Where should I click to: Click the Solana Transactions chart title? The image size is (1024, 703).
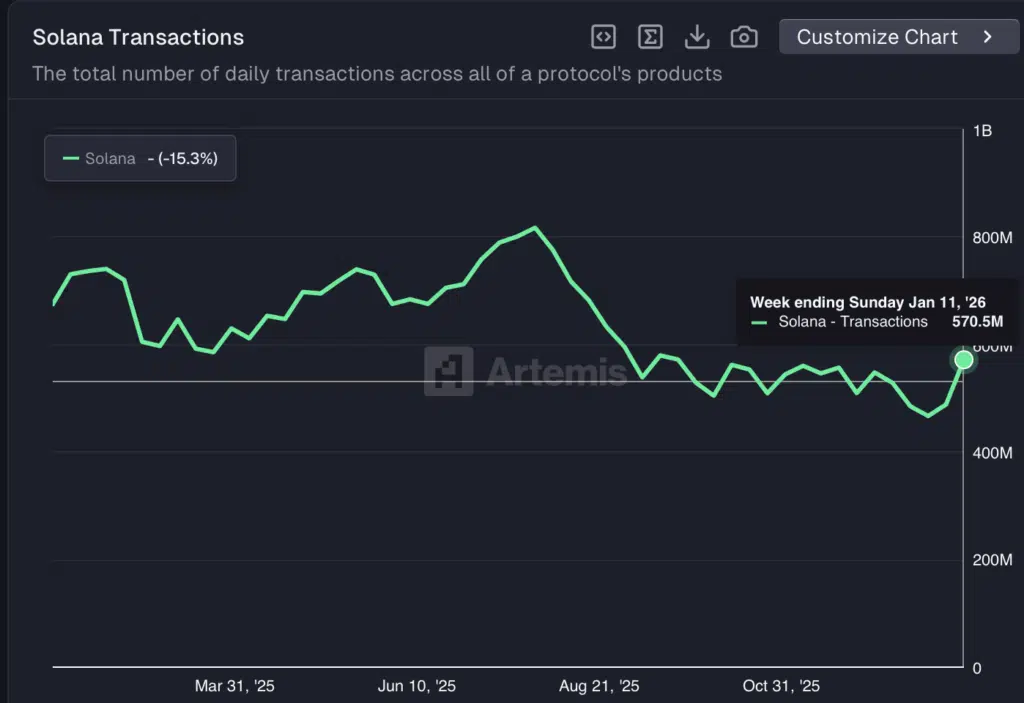click(x=138, y=37)
